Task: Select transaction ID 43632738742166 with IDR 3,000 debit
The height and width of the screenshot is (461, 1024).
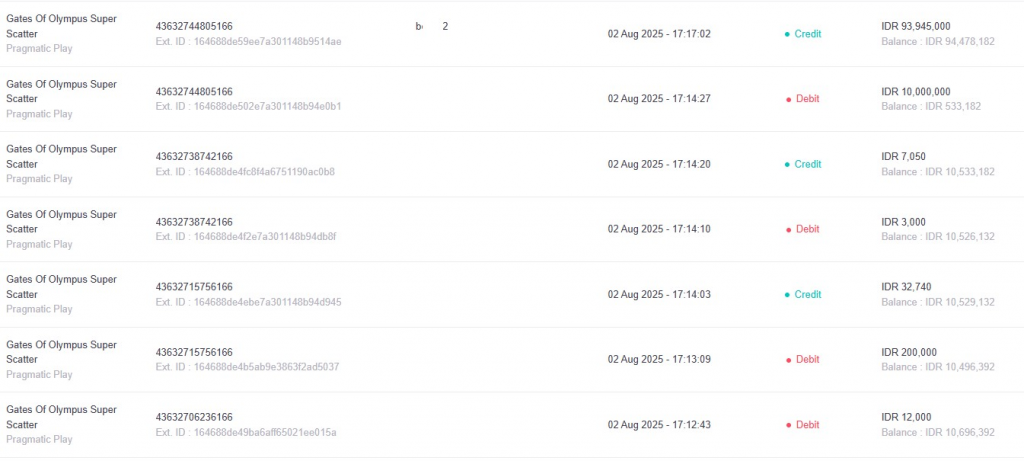Action: (194, 222)
